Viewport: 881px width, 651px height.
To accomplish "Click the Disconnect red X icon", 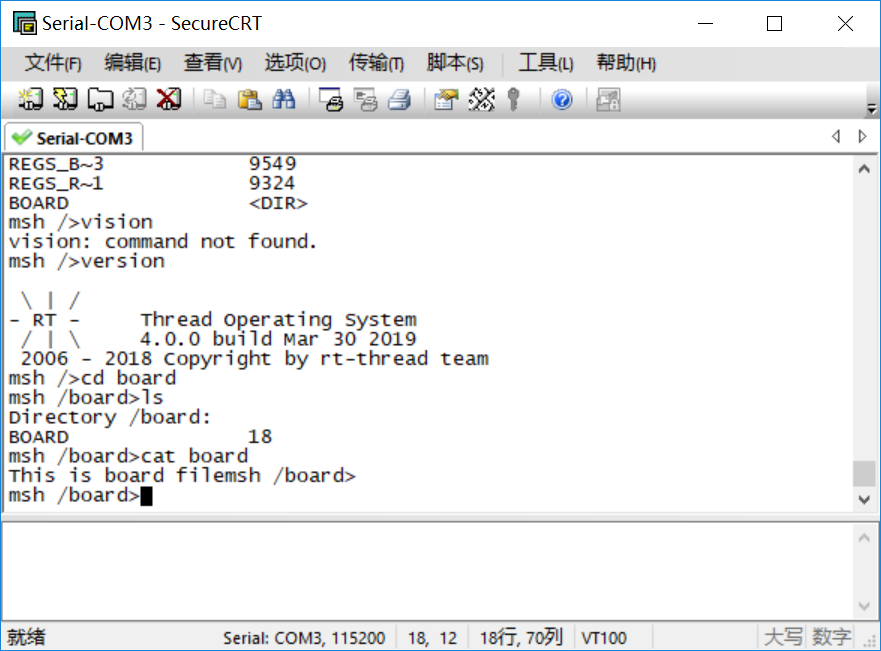I will [169, 99].
